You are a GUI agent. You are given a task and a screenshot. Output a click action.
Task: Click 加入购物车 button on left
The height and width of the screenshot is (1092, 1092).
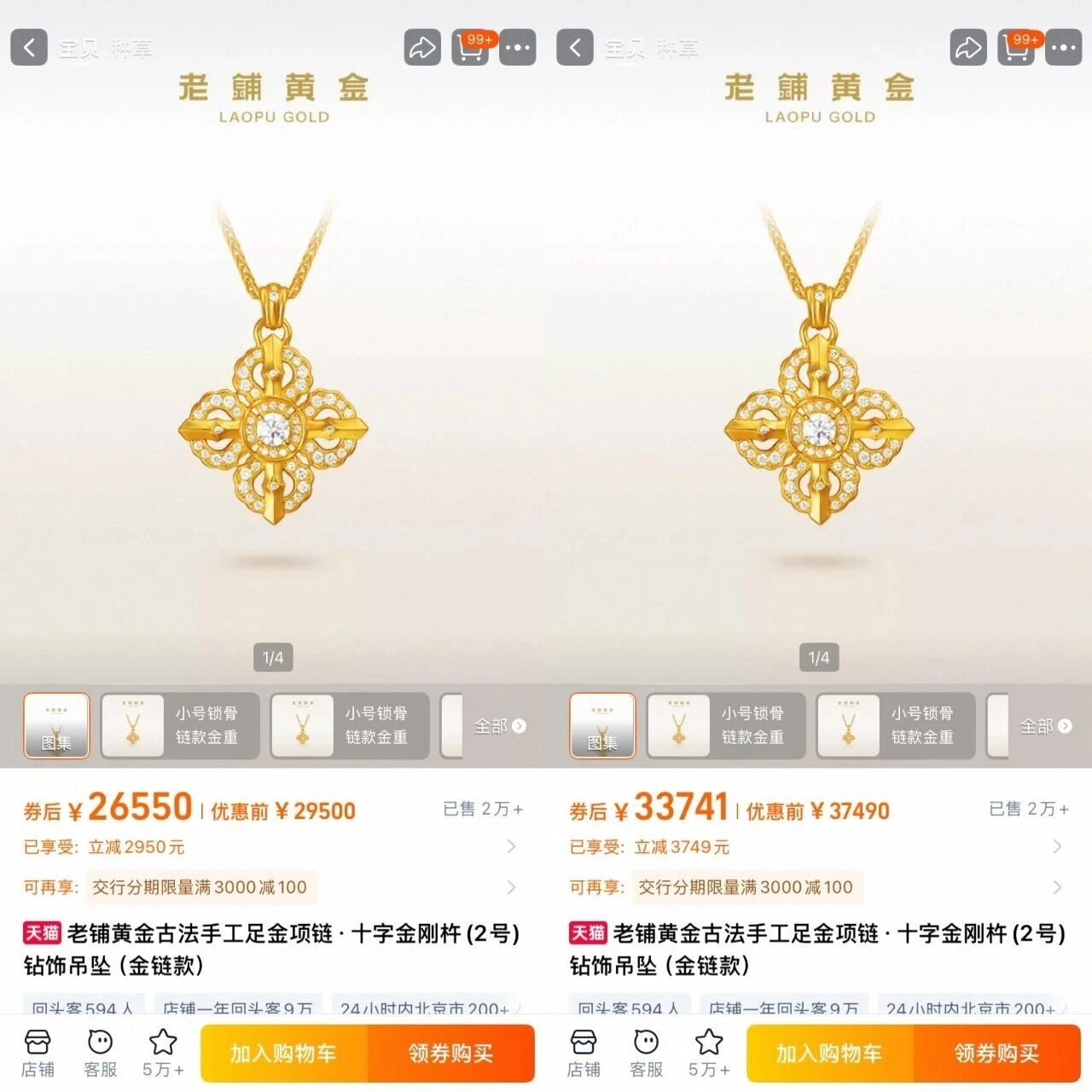284,1054
